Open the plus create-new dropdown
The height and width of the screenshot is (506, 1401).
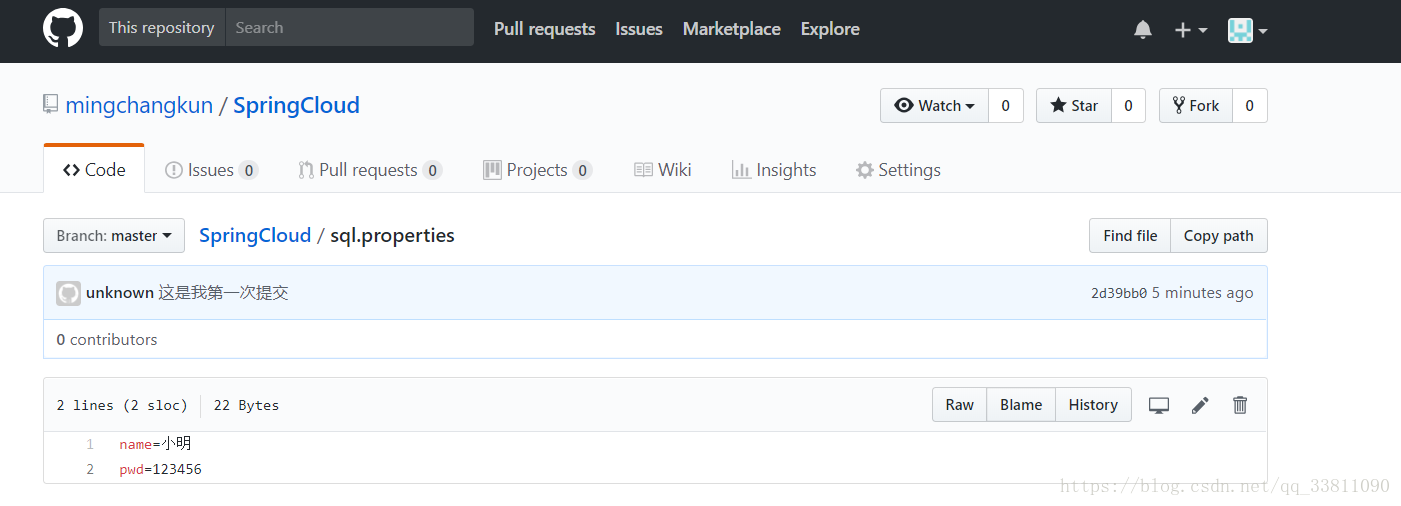click(1190, 30)
